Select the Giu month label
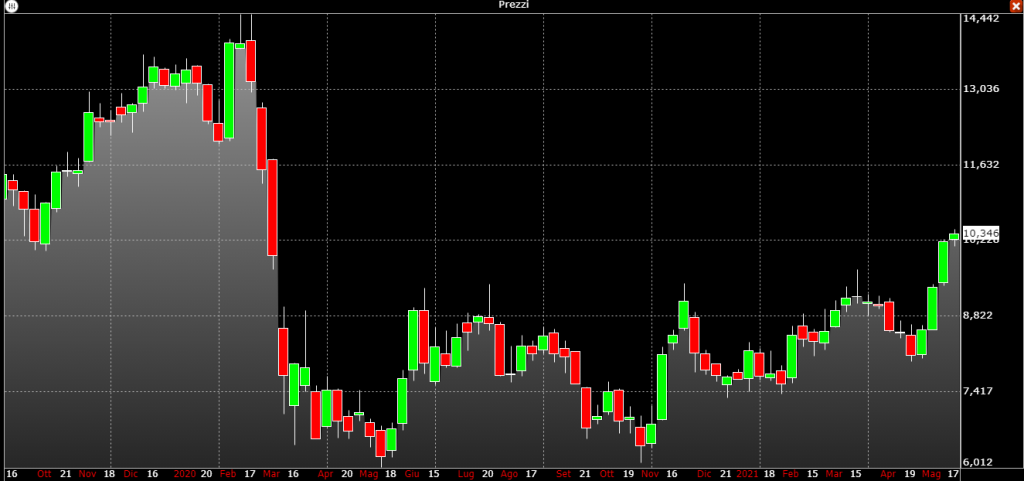This screenshot has width=1024, height=481. pyautogui.click(x=412, y=474)
